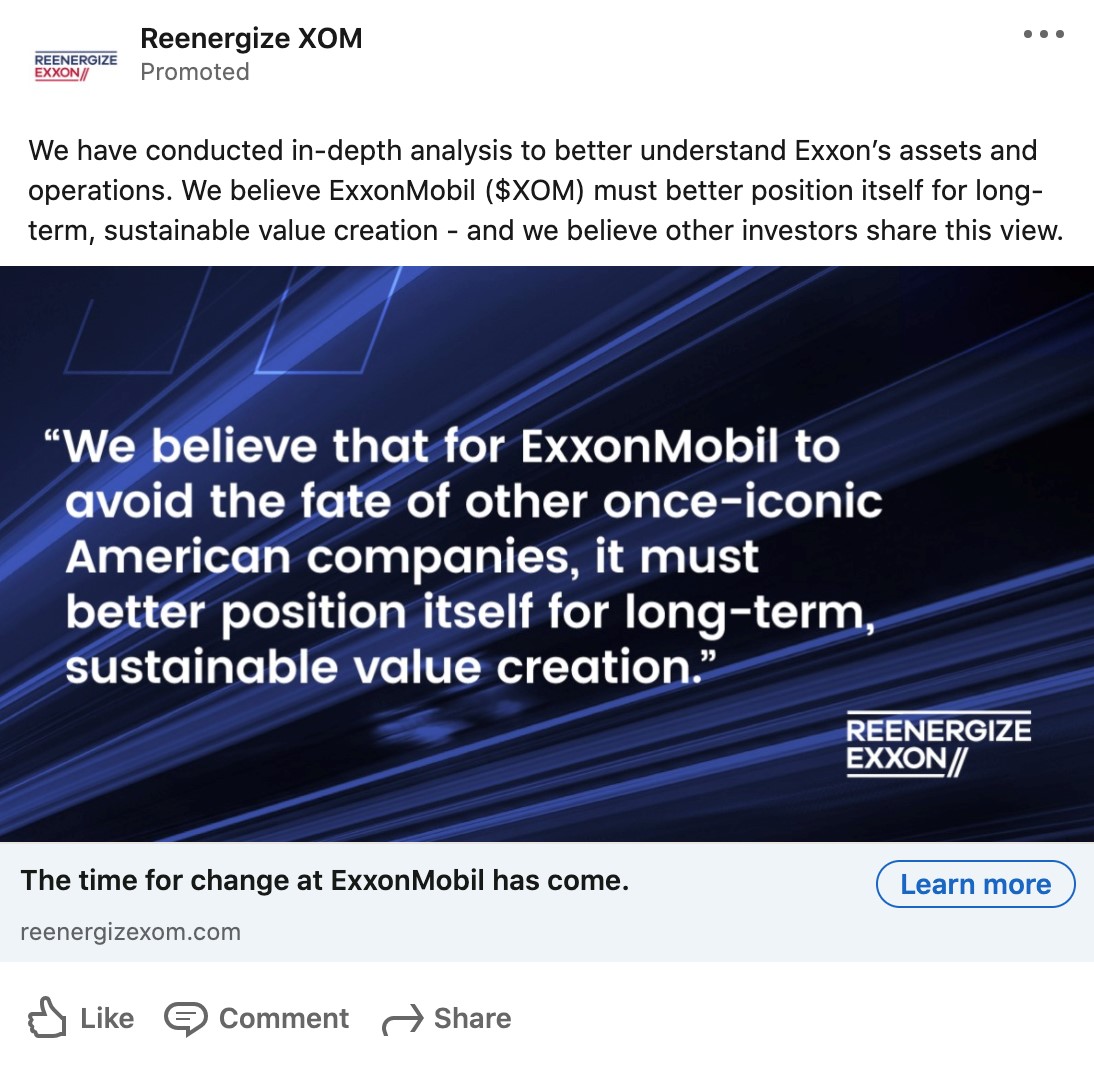Open the three-dot post options menu
This screenshot has height=1070, width=1094.
(x=1043, y=35)
